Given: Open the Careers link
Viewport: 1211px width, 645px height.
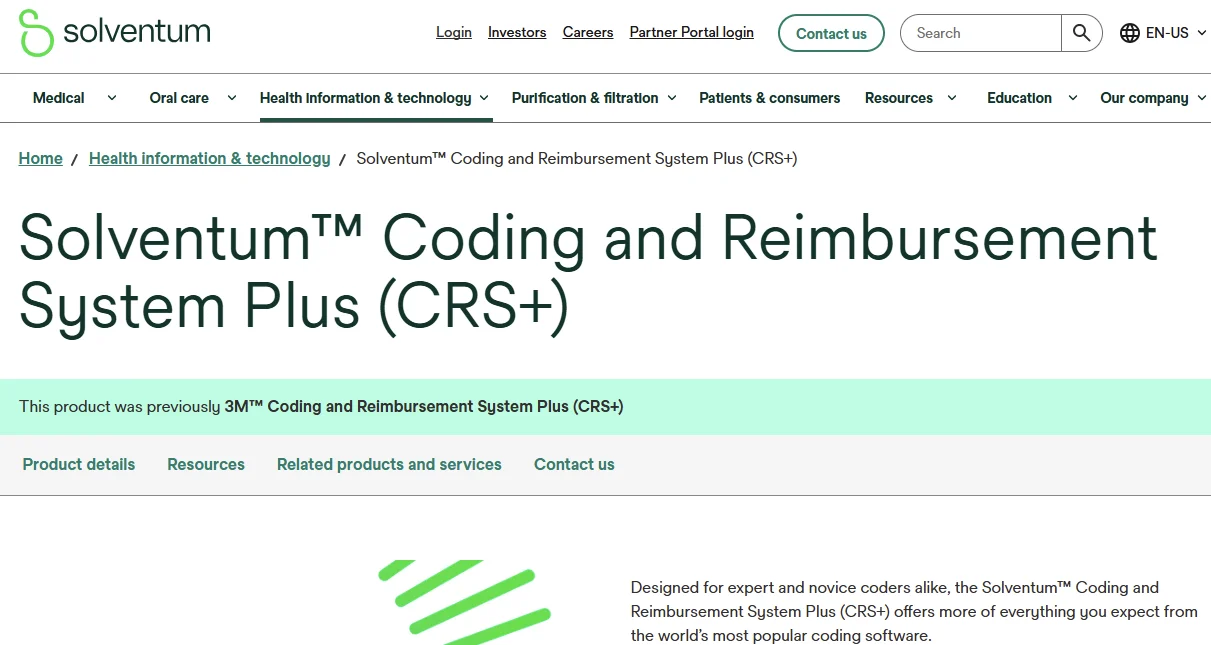Looking at the screenshot, I should 588,32.
